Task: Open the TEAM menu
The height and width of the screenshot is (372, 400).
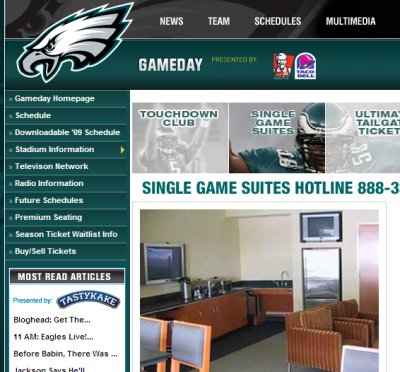Action: tap(219, 21)
